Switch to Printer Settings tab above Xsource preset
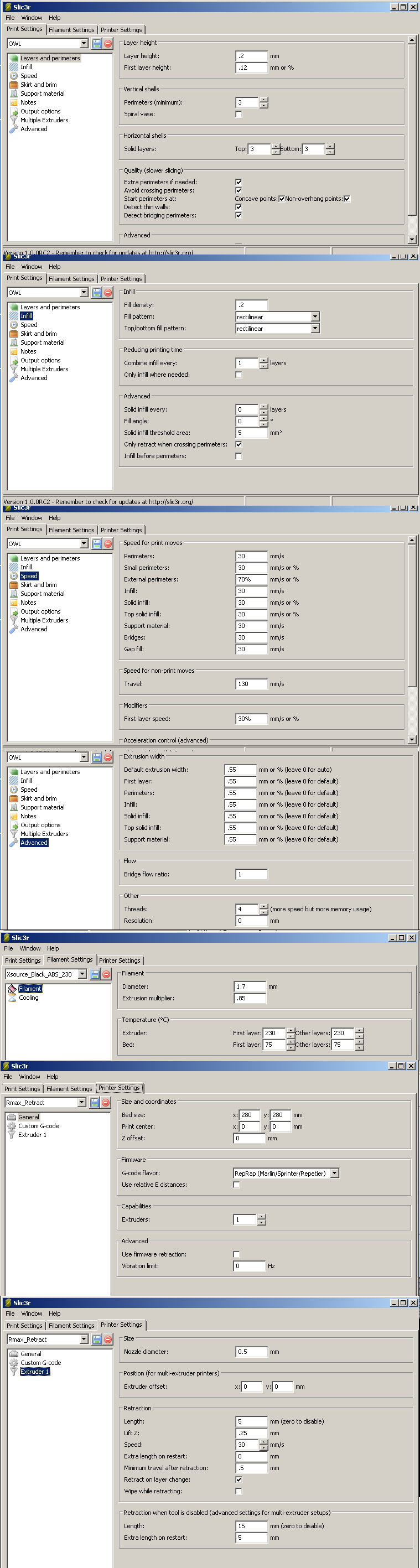Screen dimensions: 420x1568 (x=120, y=960)
